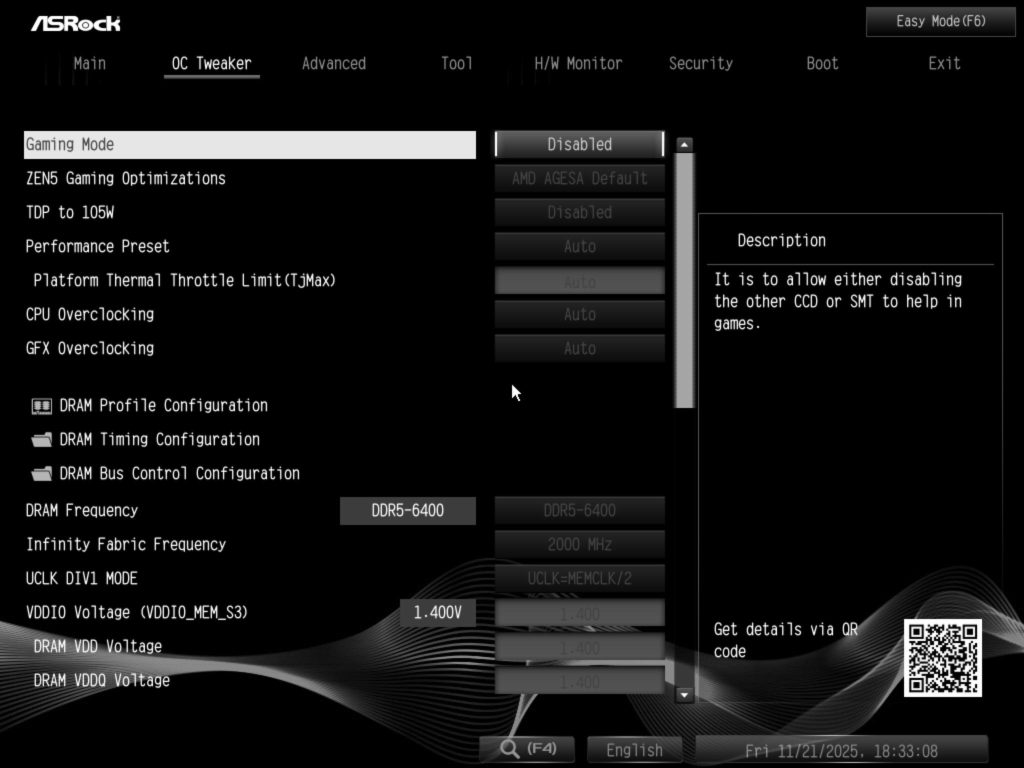
Task: Click the QR code image
Action: point(942,658)
